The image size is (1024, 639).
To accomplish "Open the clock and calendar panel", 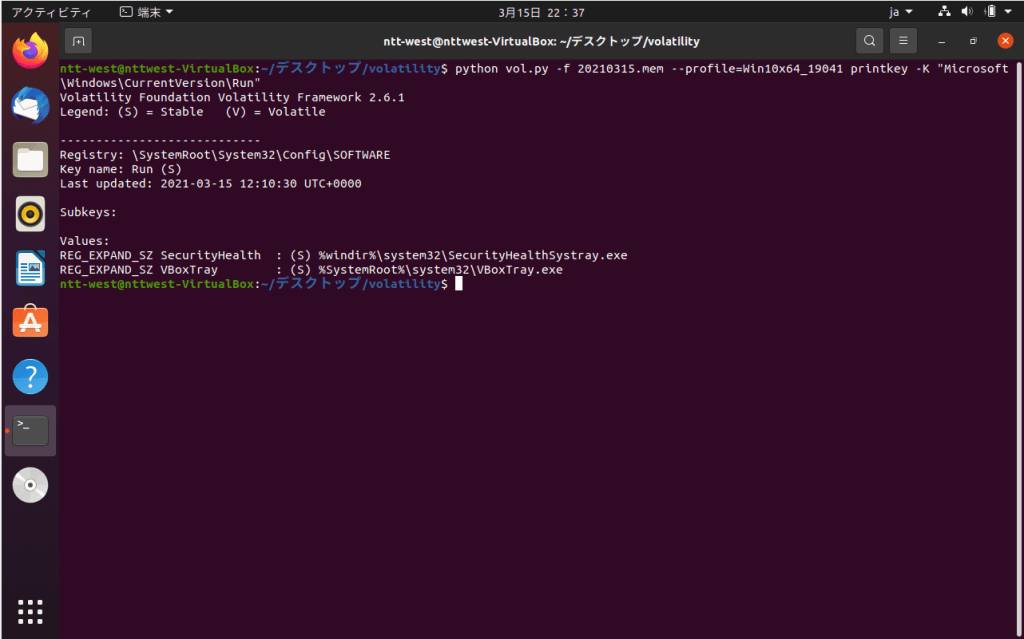I will coord(541,12).
